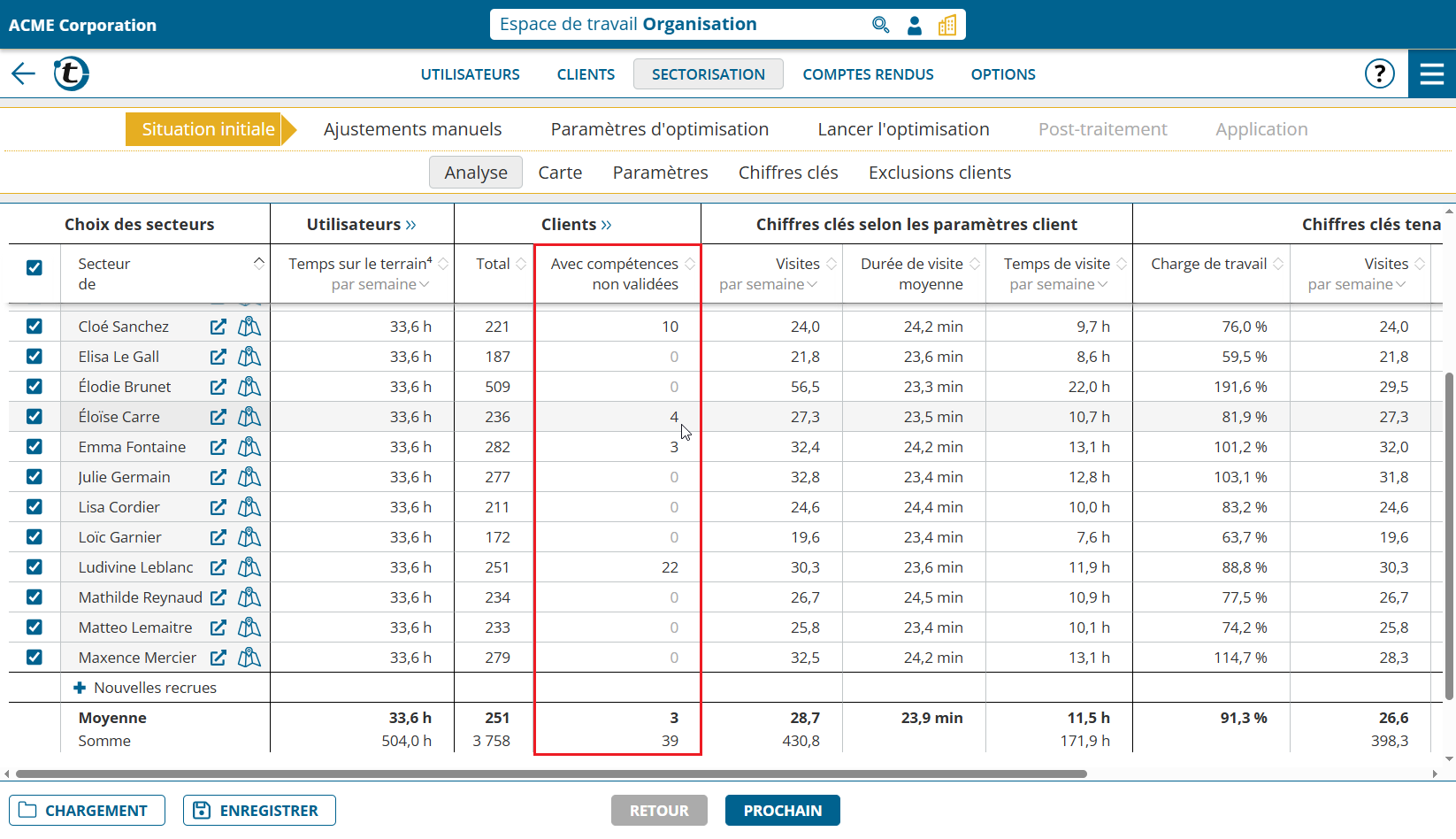Viewport: 1456px width, 839px height.
Task: Uncheck the Maxence Mercier checkbox
Action: (x=34, y=658)
